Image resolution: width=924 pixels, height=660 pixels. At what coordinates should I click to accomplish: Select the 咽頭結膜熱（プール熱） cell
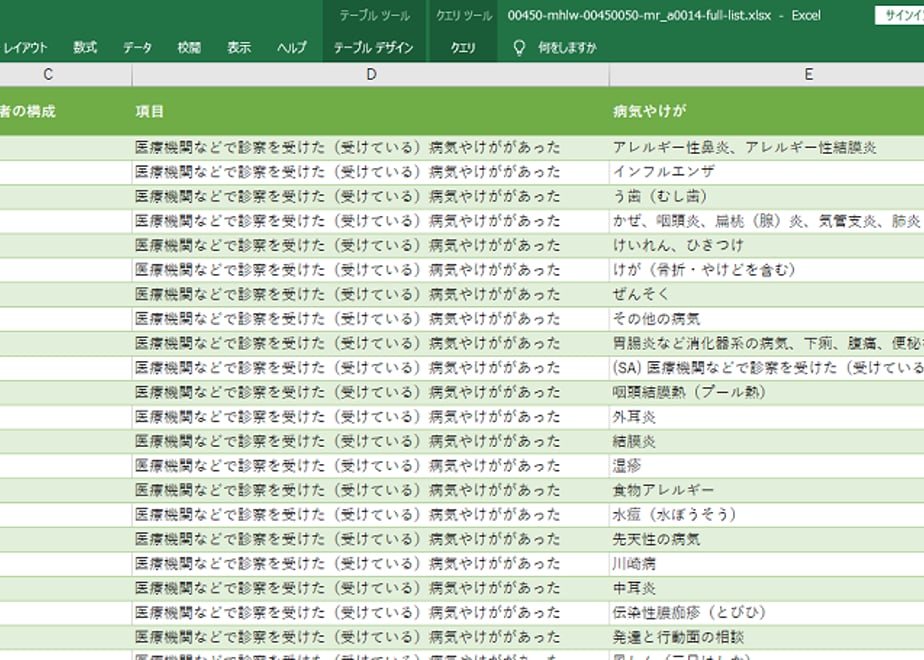(x=767, y=392)
